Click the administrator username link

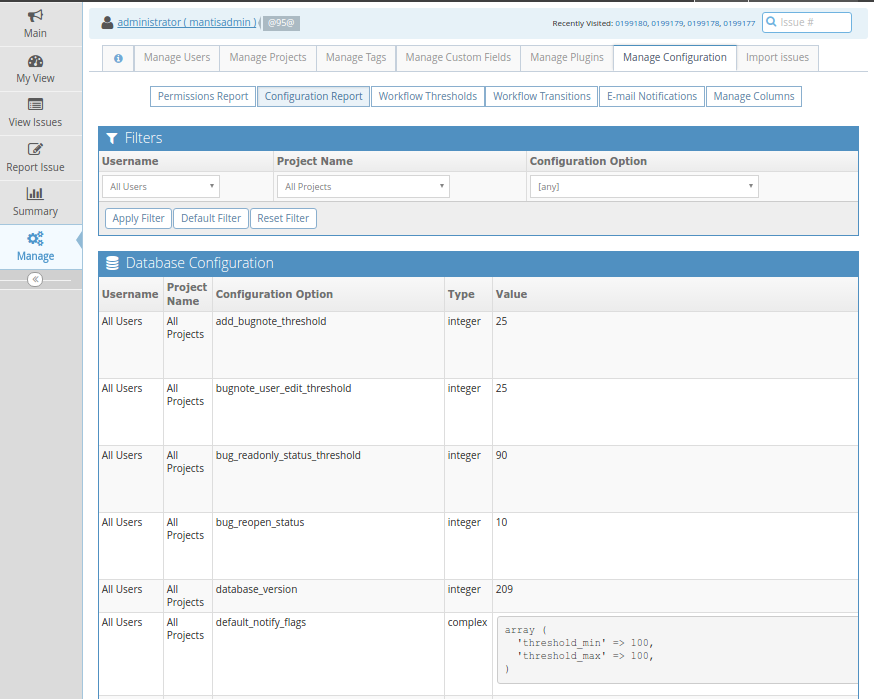(x=186, y=22)
